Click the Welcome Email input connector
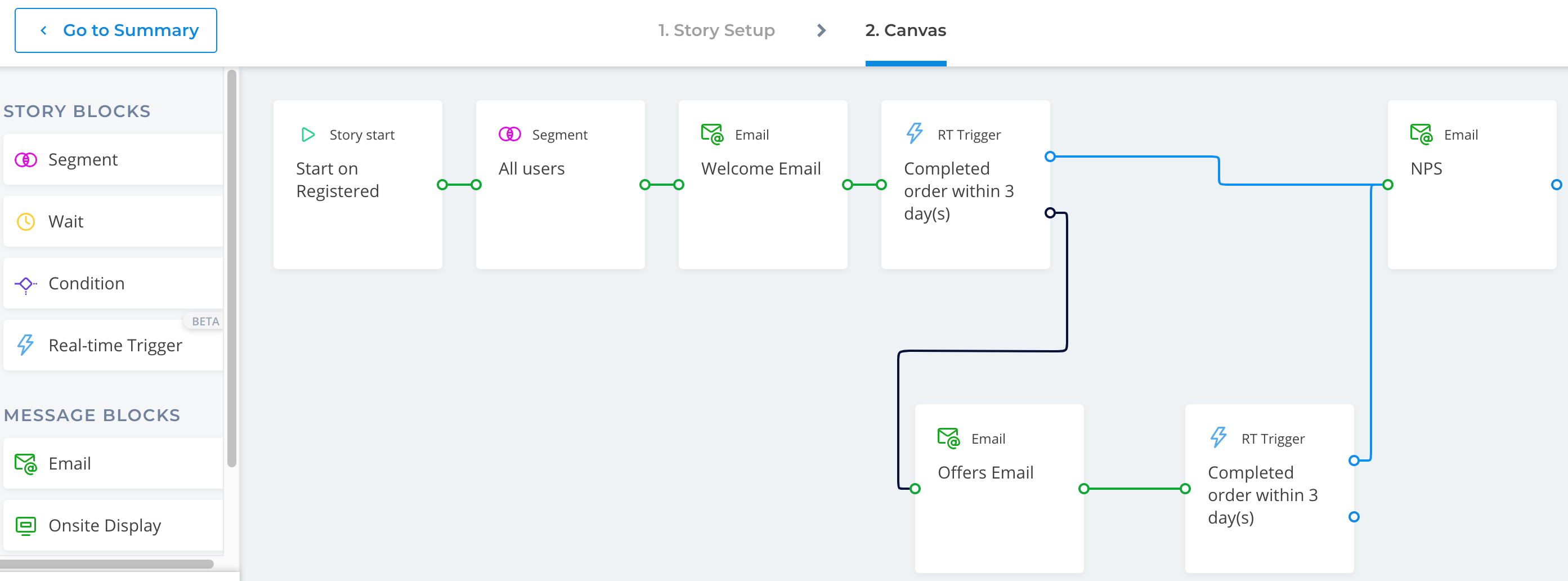This screenshot has height=581, width=1568. 679,185
